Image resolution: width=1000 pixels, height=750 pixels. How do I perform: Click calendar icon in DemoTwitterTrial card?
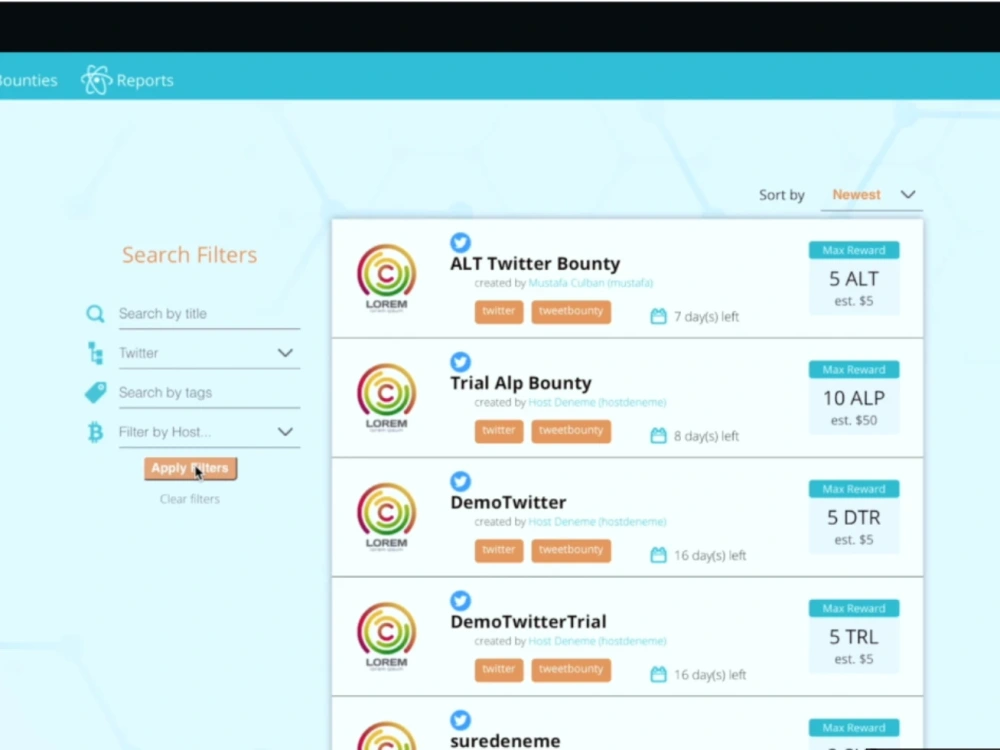click(658, 674)
